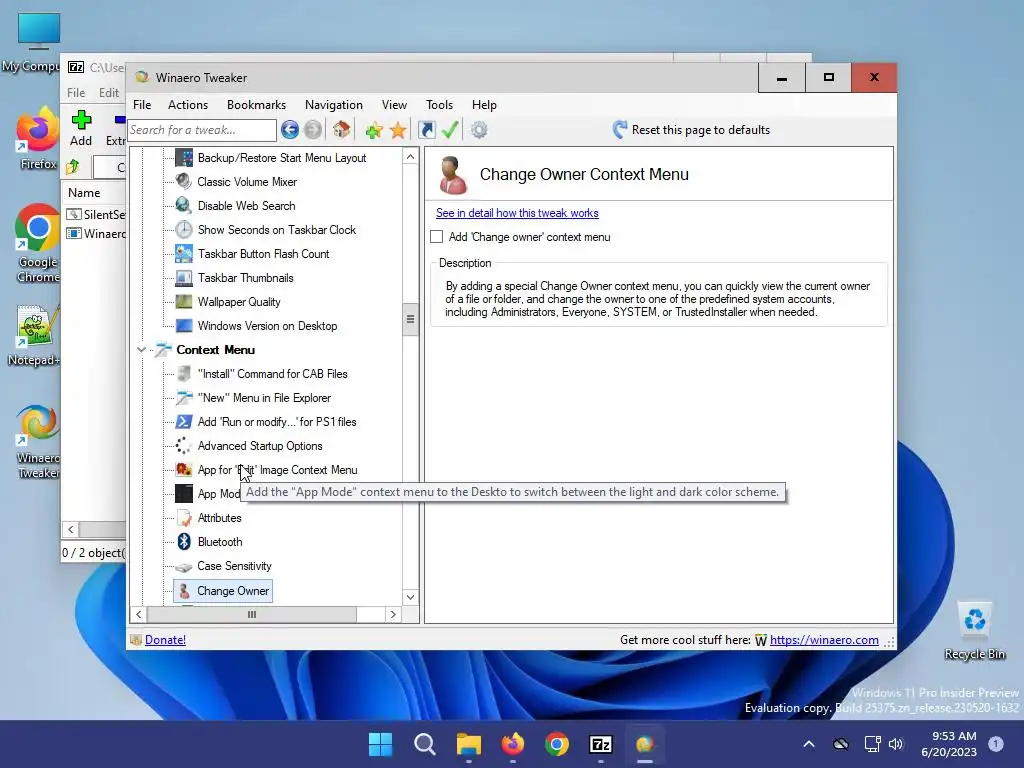Open settings with the gear toolbar icon
The width and height of the screenshot is (1024, 768).
coord(479,130)
